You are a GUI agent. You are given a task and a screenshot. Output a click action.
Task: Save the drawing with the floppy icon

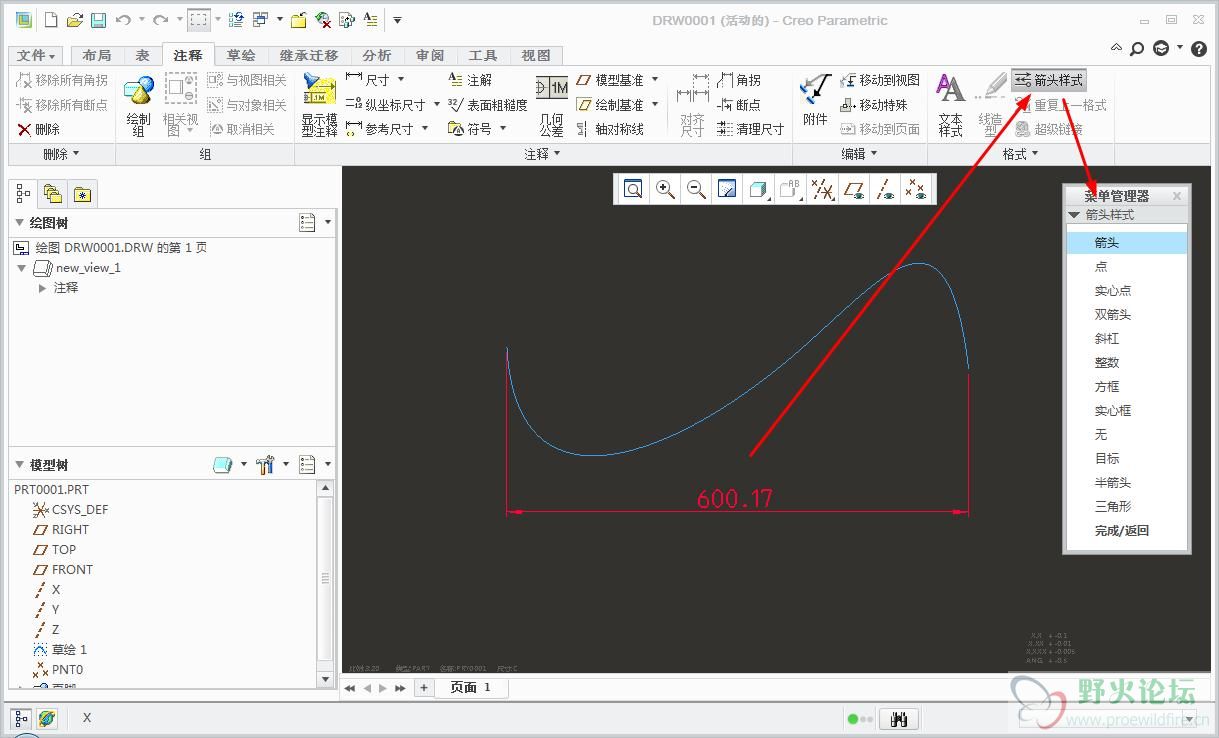[98, 19]
